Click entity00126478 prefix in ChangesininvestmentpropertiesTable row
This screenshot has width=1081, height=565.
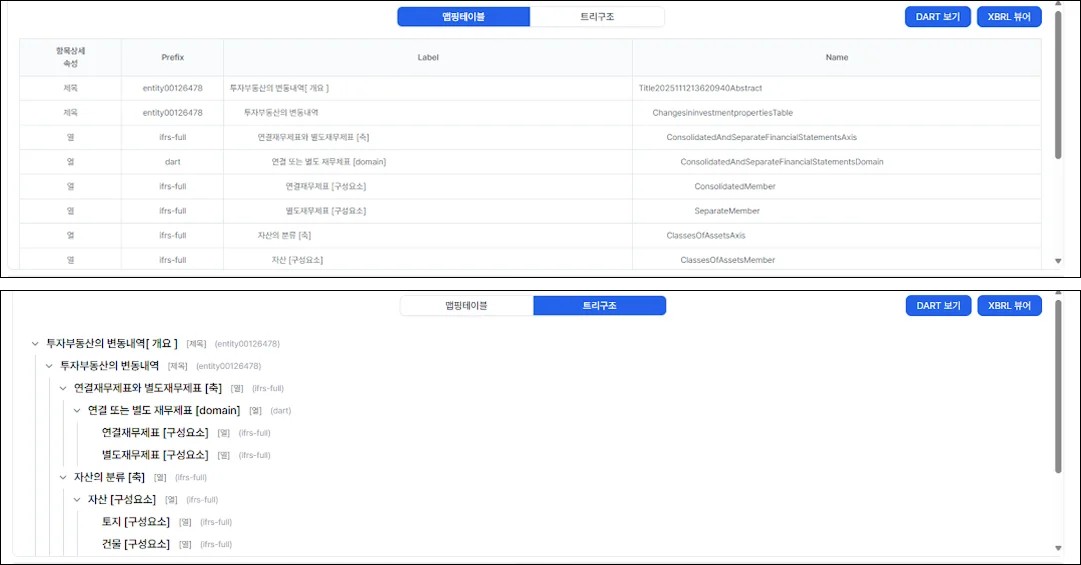tap(172, 113)
